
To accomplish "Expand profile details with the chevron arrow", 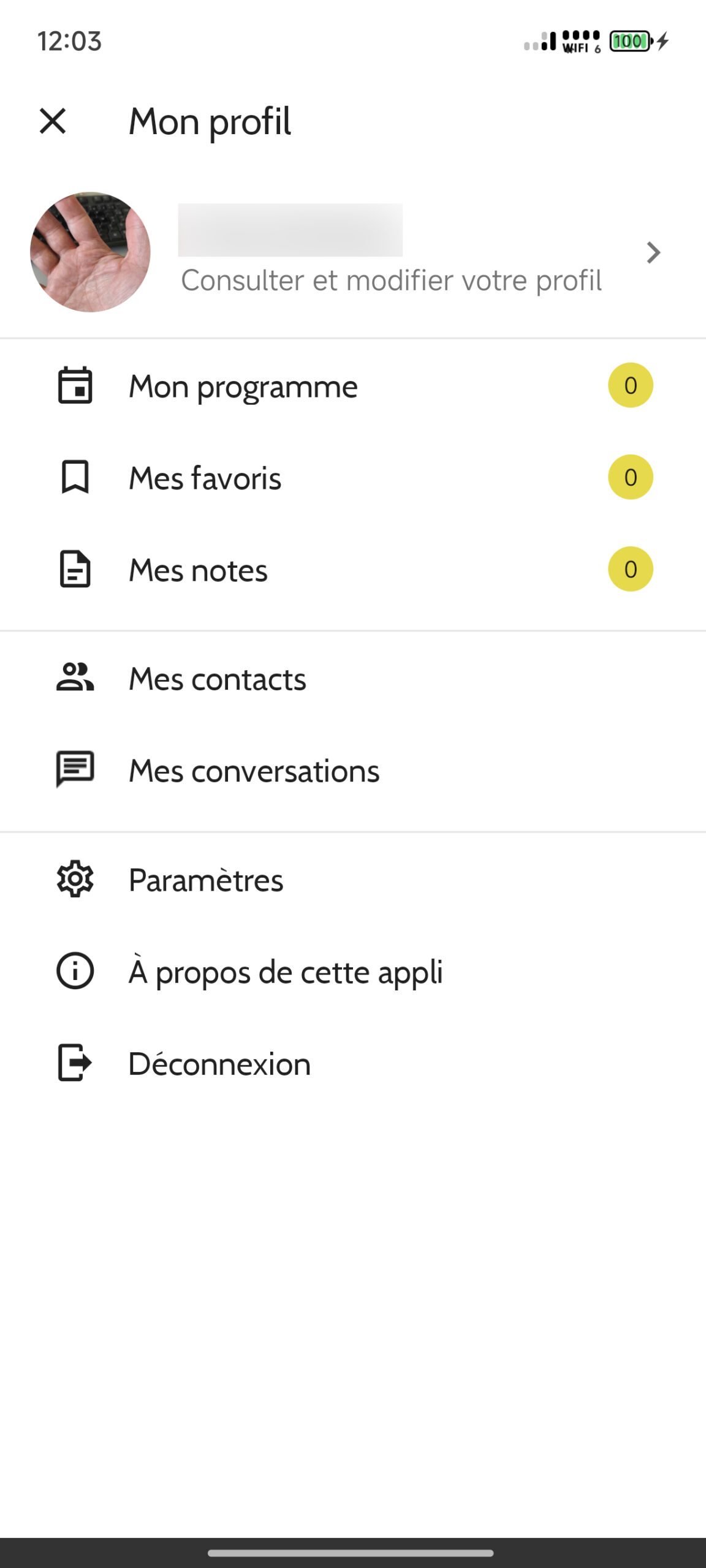I will point(653,252).
